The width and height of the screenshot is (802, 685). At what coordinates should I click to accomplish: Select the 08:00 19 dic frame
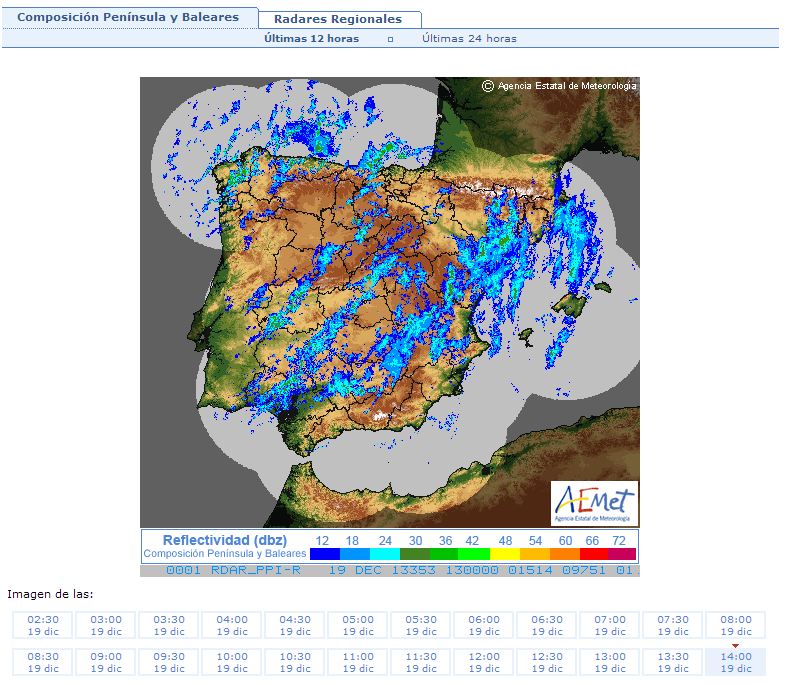tap(736, 625)
